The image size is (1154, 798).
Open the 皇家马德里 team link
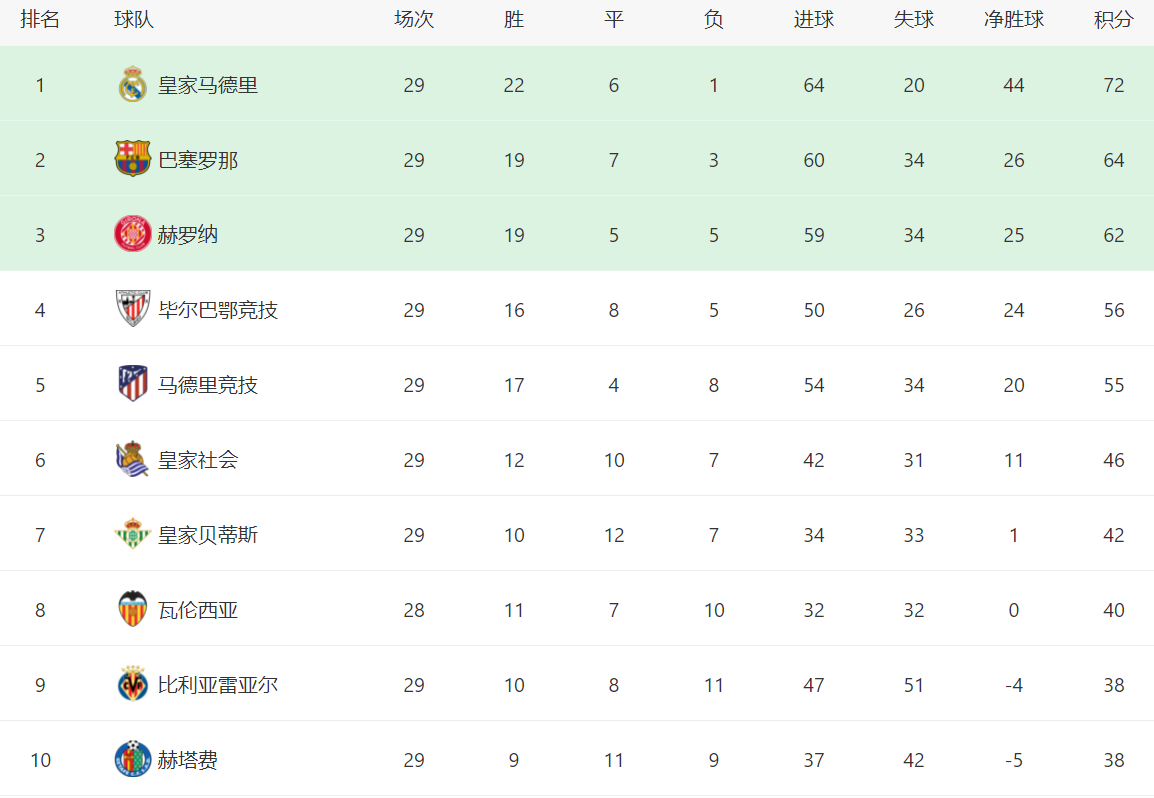coord(208,85)
